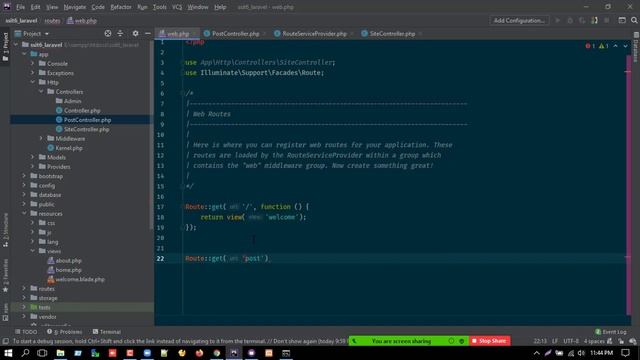Collapse the Controllers folder

[41, 91]
